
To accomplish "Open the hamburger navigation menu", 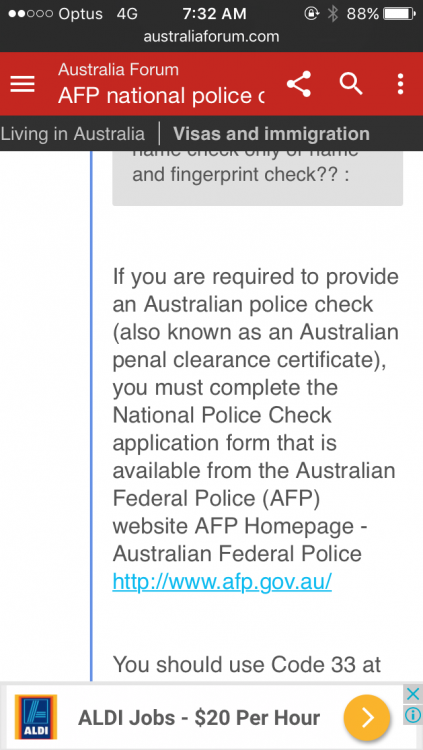I will [22, 84].
